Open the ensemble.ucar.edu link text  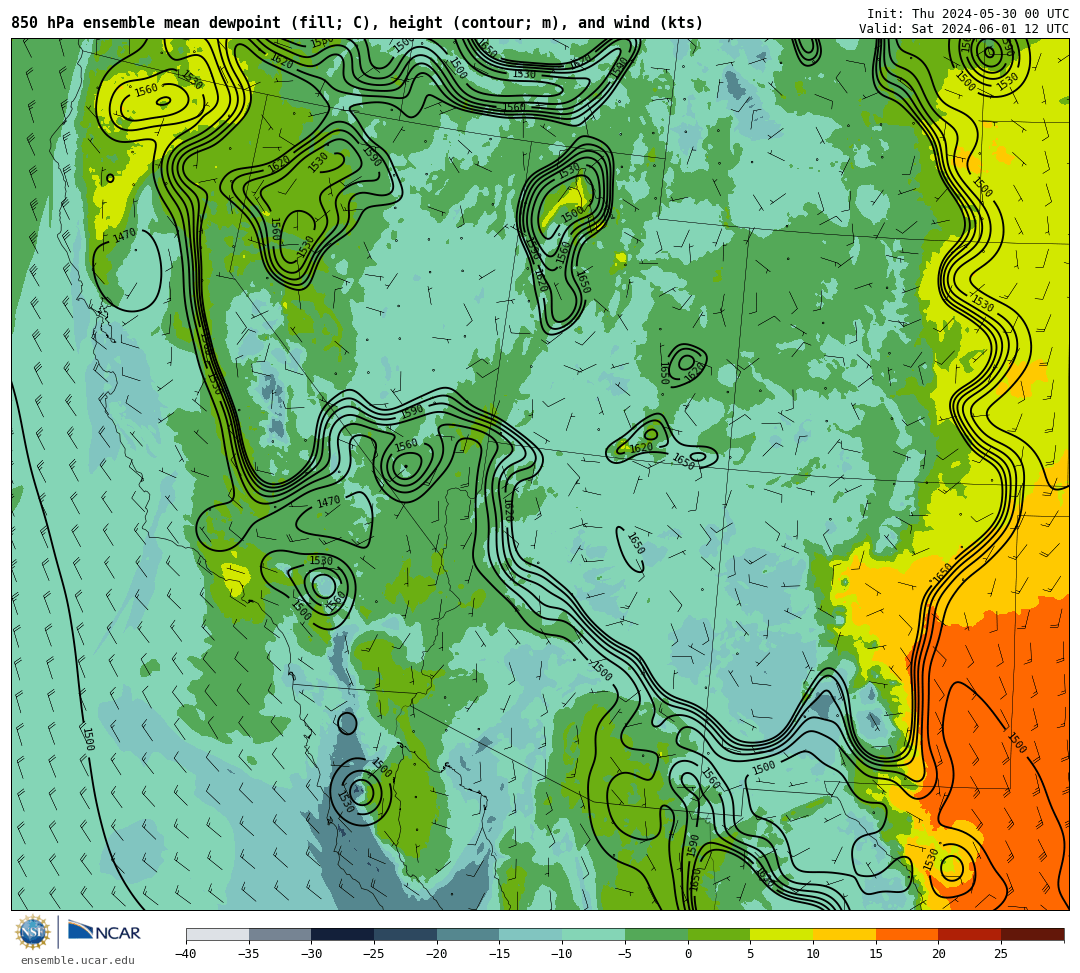[x=78, y=960]
